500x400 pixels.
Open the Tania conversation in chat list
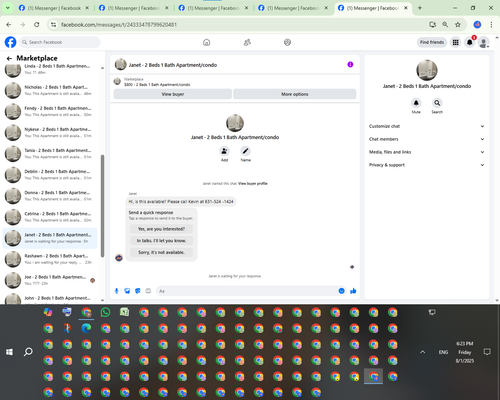pos(50,154)
